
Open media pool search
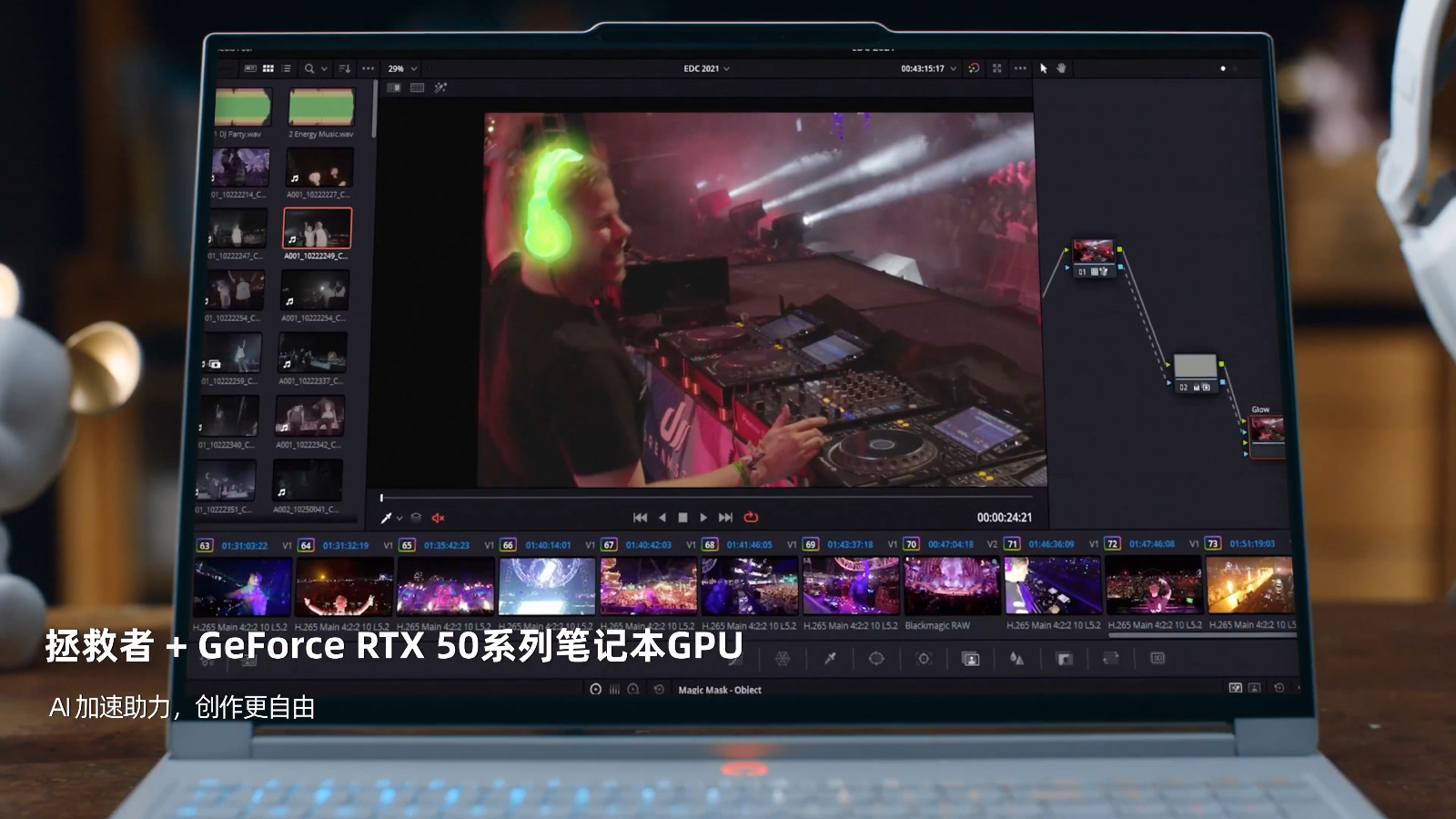pyautogui.click(x=309, y=68)
